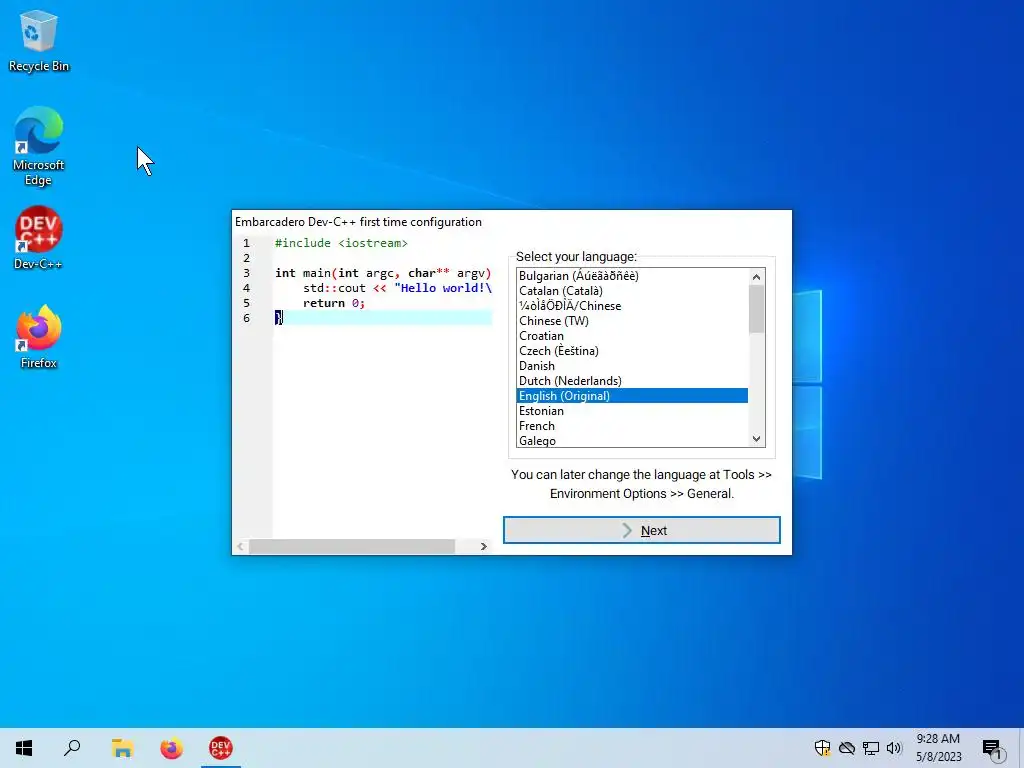This screenshot has height=768, width=1024.
Task: Select Danish language
Action: 632,366
